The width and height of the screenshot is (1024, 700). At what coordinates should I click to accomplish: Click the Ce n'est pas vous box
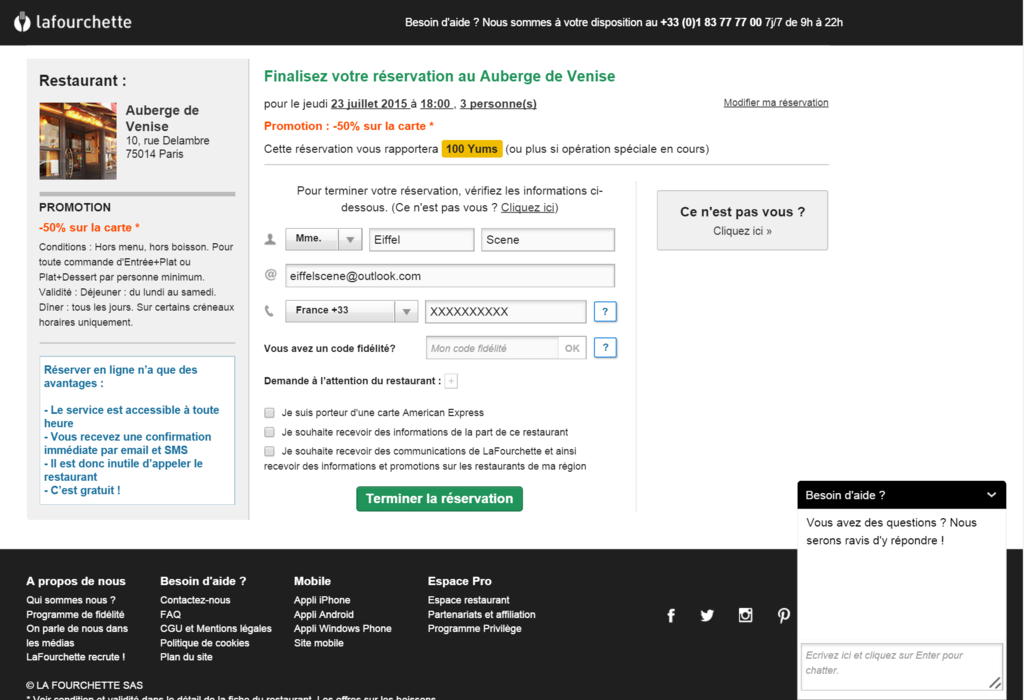[x=742, y=220]
